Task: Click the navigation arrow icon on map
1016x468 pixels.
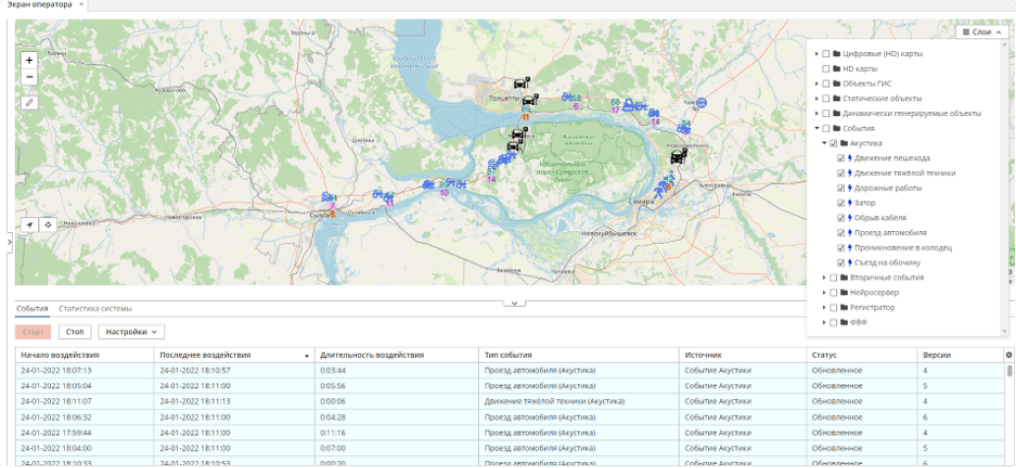Action: coord(30,224)
